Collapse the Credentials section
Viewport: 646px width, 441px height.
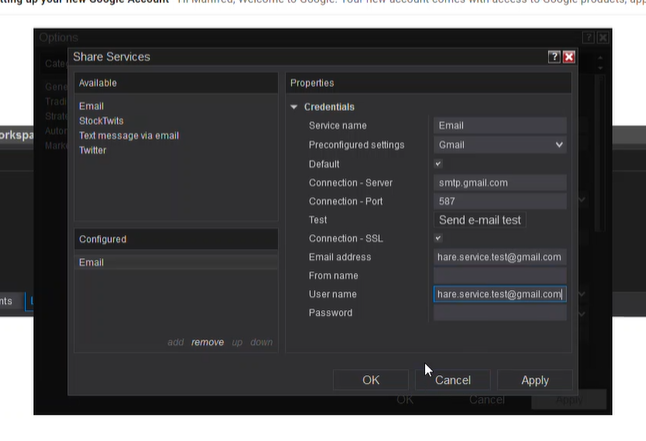(x=294, y=107)
